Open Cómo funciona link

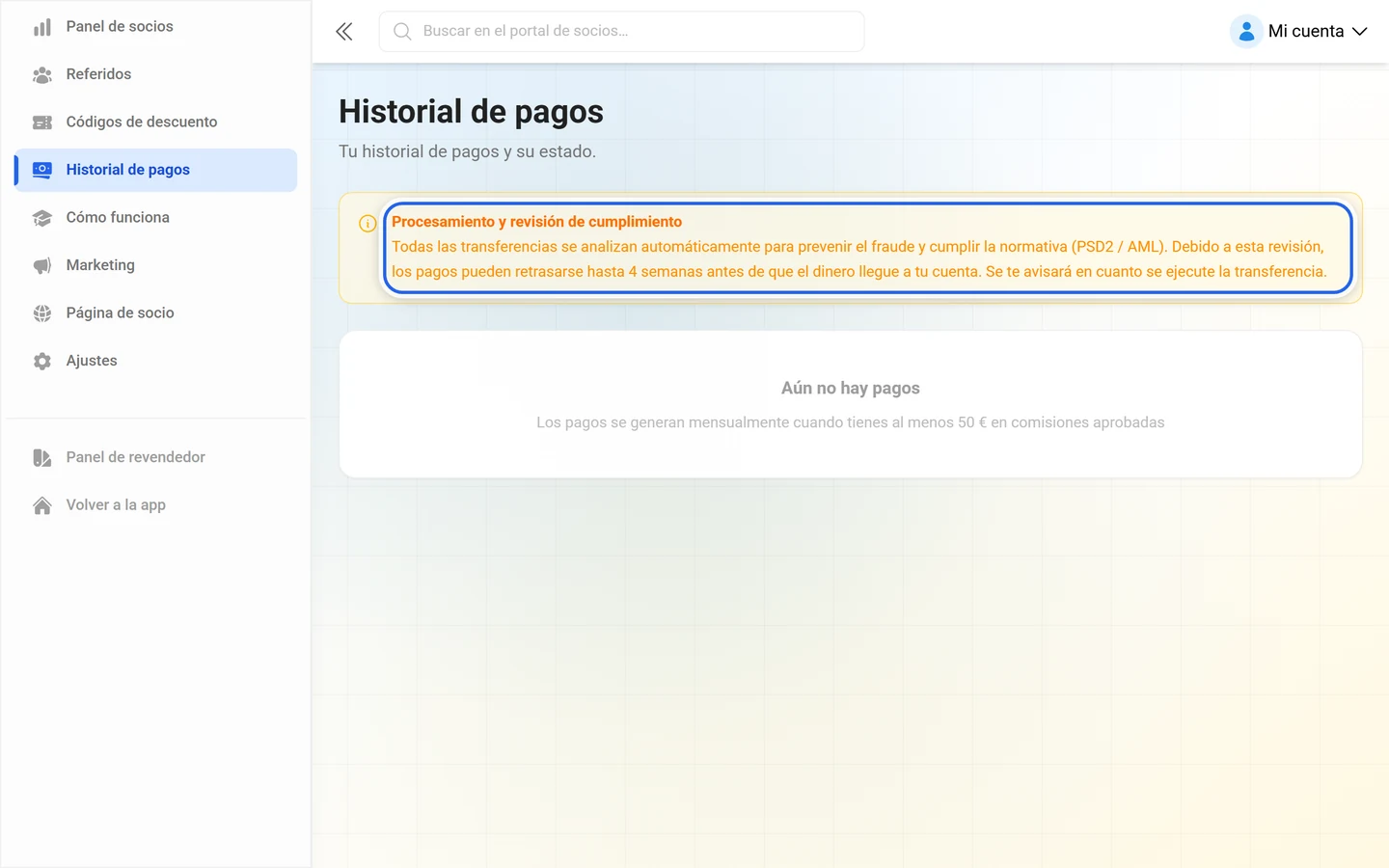(155, 218)
